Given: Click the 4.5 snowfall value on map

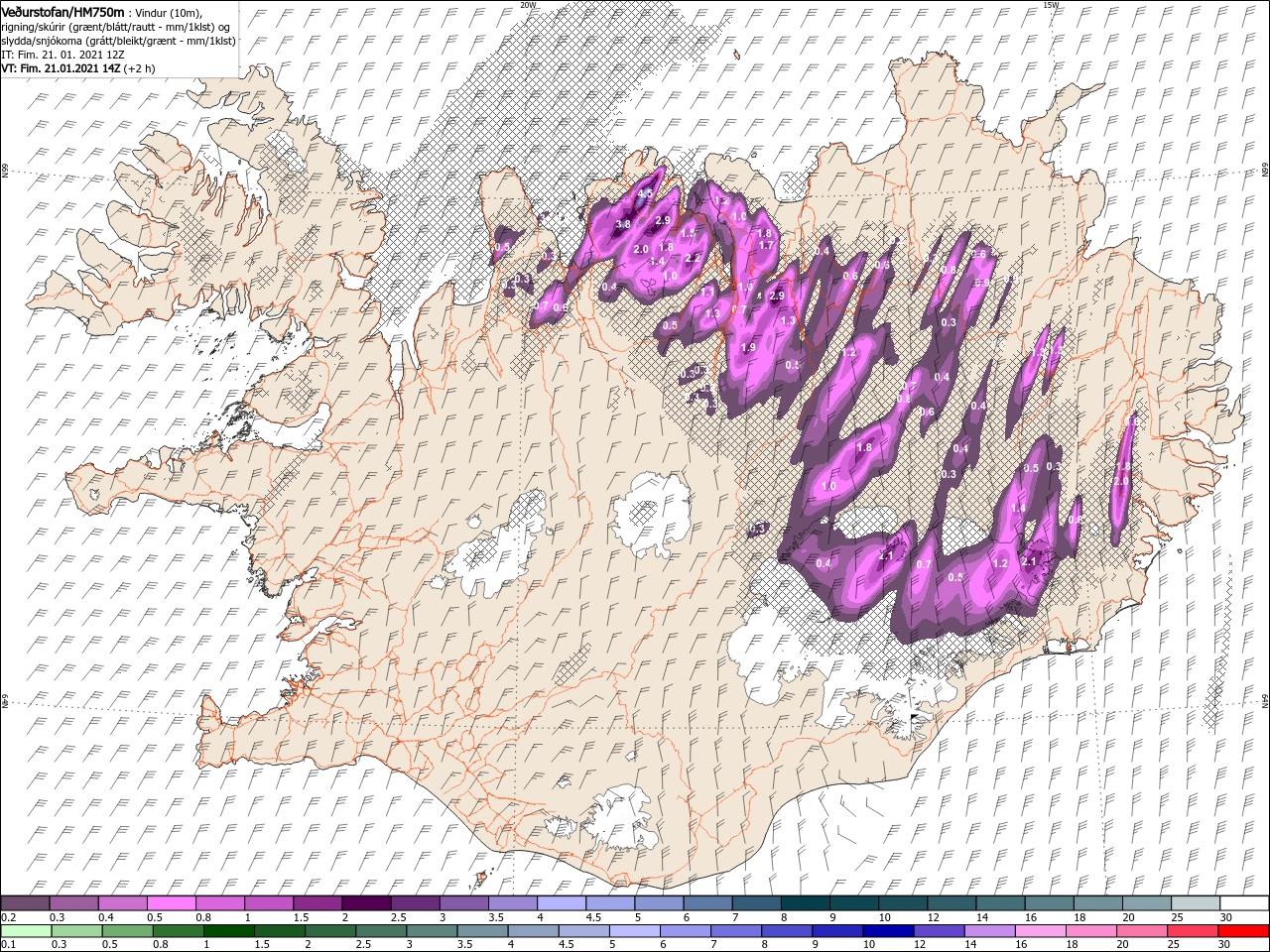Looking at the screenshot, I should (x=645, y=193).
